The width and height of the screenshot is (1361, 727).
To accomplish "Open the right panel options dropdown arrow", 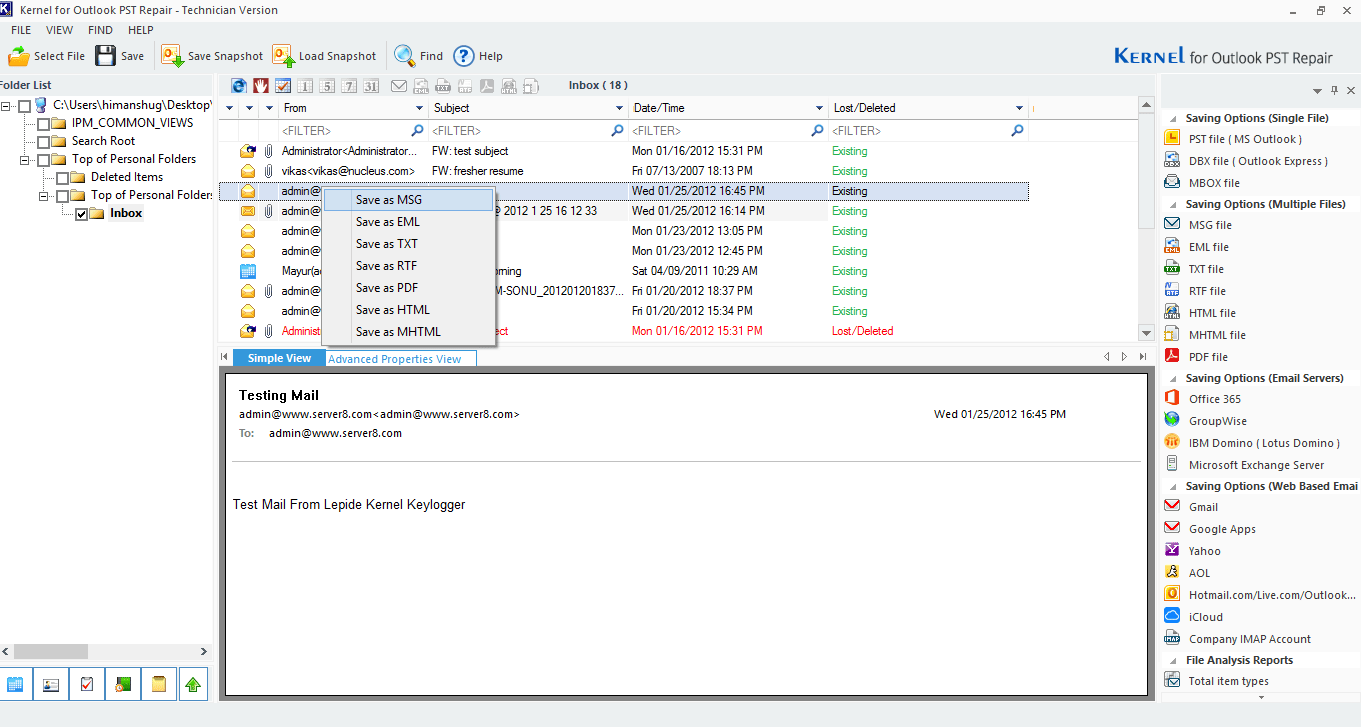I will click(x=1318, y=91).
